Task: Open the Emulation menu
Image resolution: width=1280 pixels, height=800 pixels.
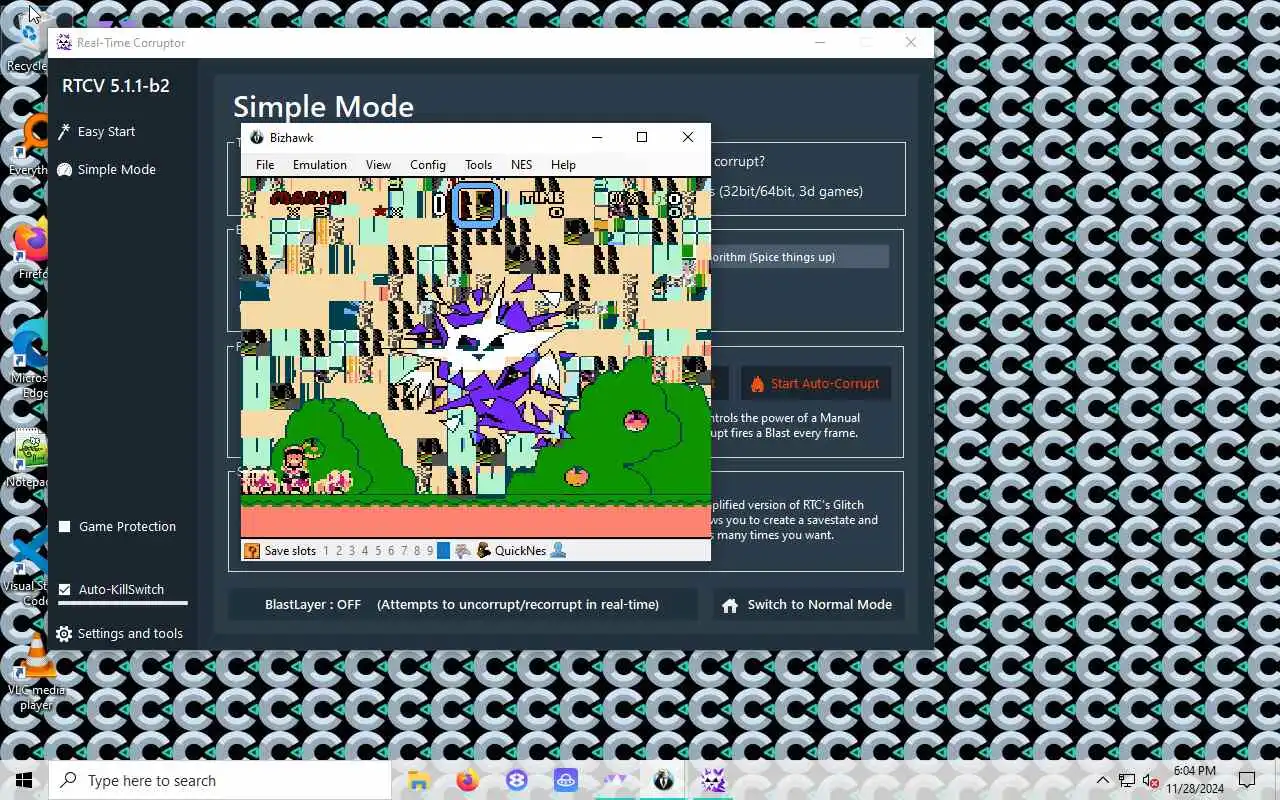Action: [x=320, y=165]
